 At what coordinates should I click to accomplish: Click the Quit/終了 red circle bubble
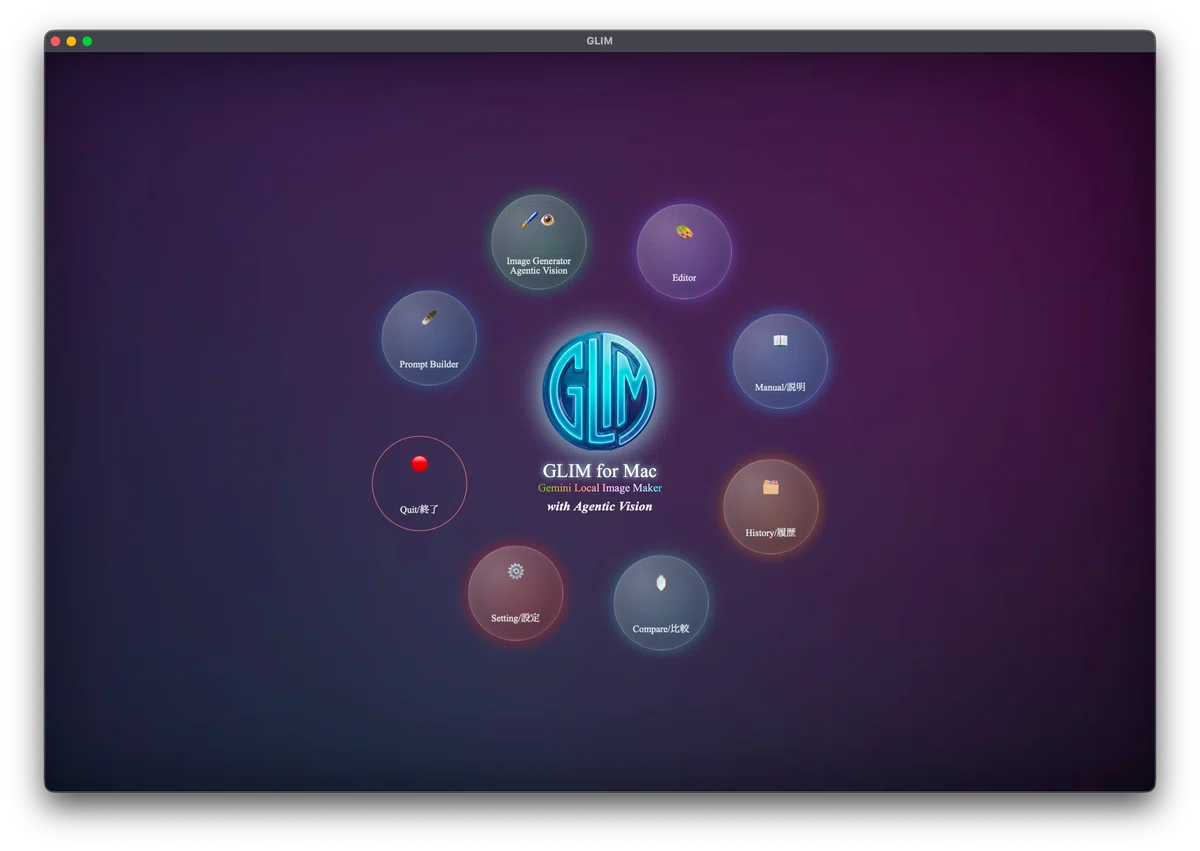[420, 483]
